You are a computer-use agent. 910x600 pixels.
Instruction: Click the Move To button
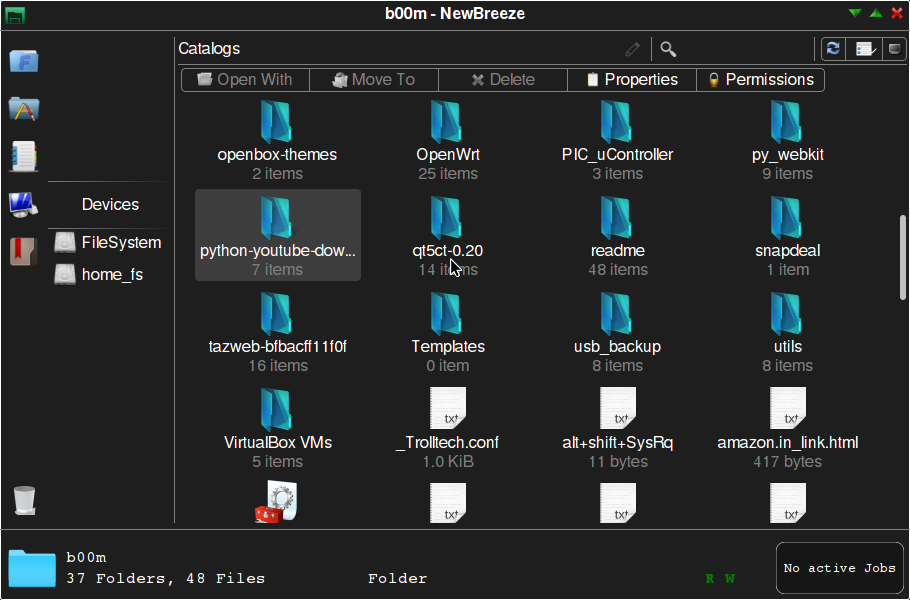coord(374,79)
